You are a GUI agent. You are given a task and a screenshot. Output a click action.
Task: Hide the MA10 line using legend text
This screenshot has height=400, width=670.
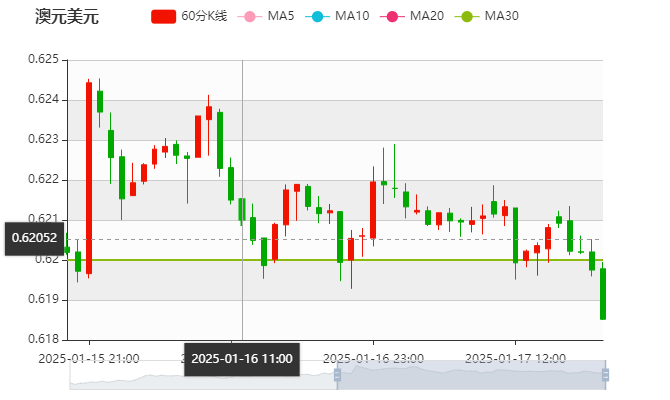(x=352, y=16)
